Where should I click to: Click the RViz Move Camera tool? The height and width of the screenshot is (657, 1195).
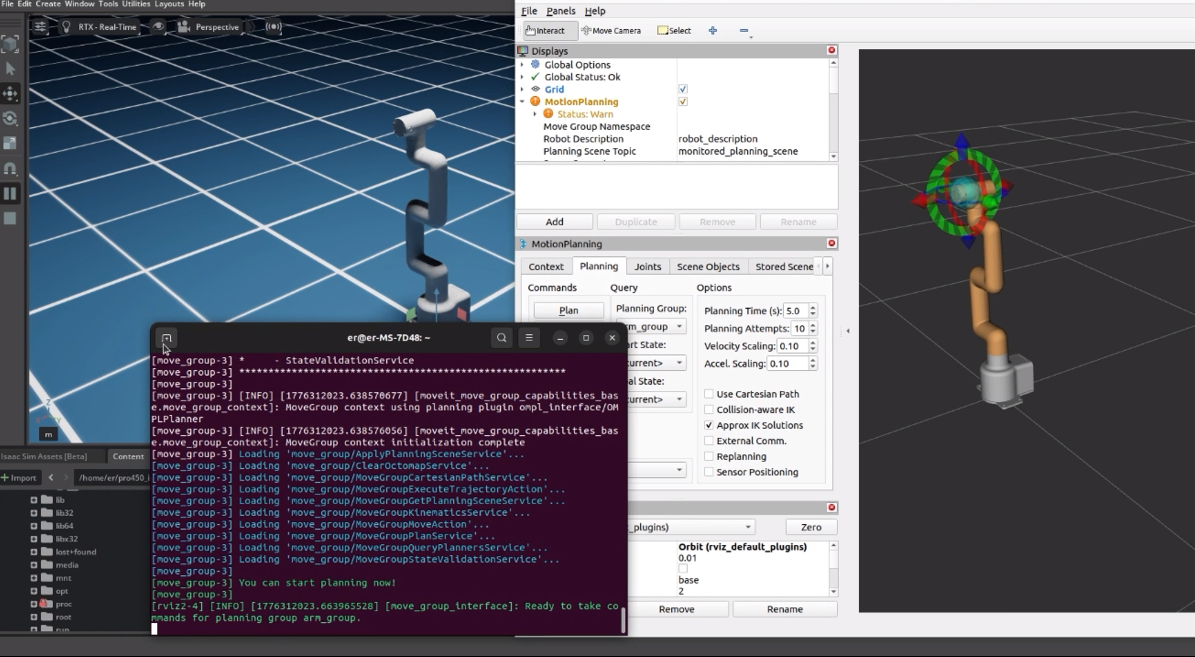(x=610, y=31)
